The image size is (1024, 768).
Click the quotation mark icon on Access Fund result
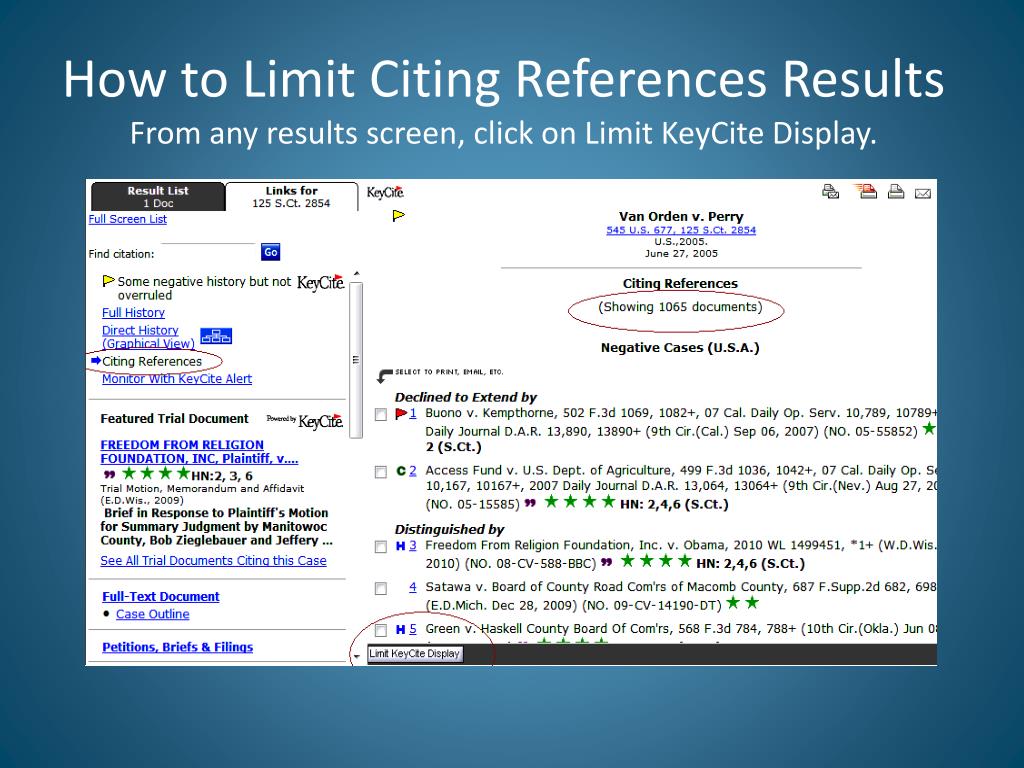pos(530,504)
